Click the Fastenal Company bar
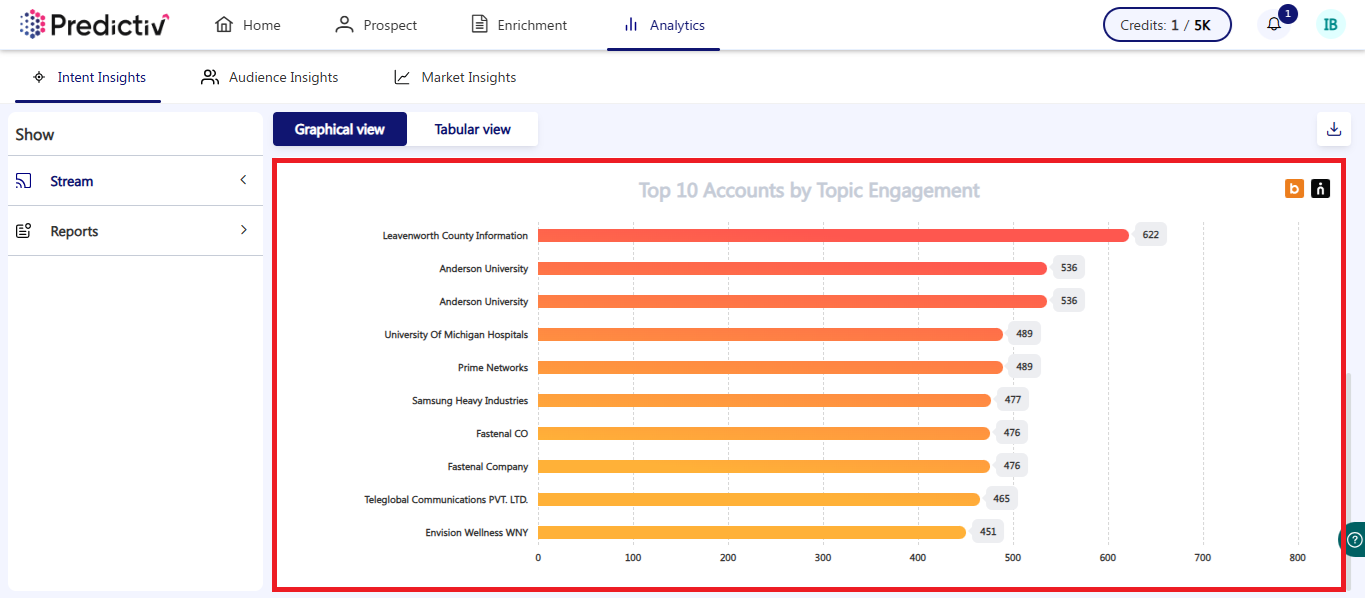The width and height of the screenshot is (1365, 598). (764, 466)
